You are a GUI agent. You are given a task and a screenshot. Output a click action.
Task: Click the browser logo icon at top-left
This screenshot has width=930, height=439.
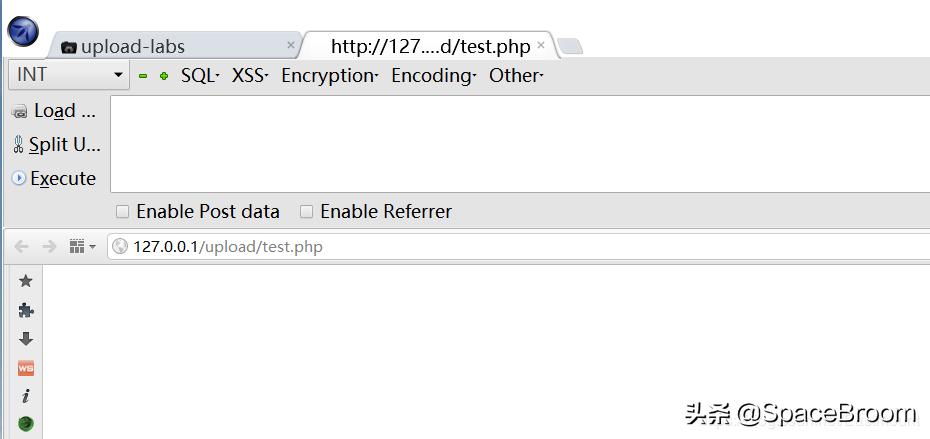click(22, 31)
